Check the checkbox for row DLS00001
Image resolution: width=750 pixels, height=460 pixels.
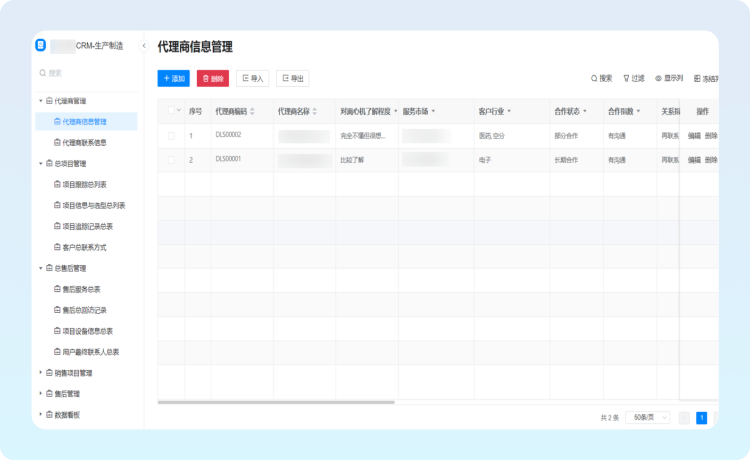[x=171, y=160]
